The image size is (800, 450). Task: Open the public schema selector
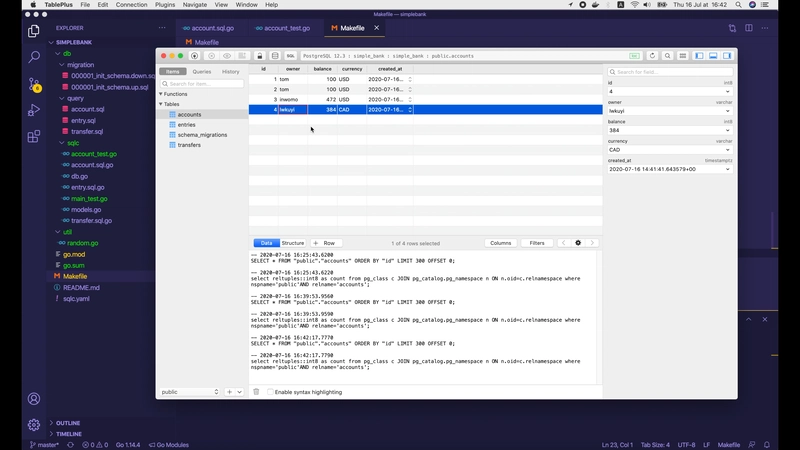[189, 392]
